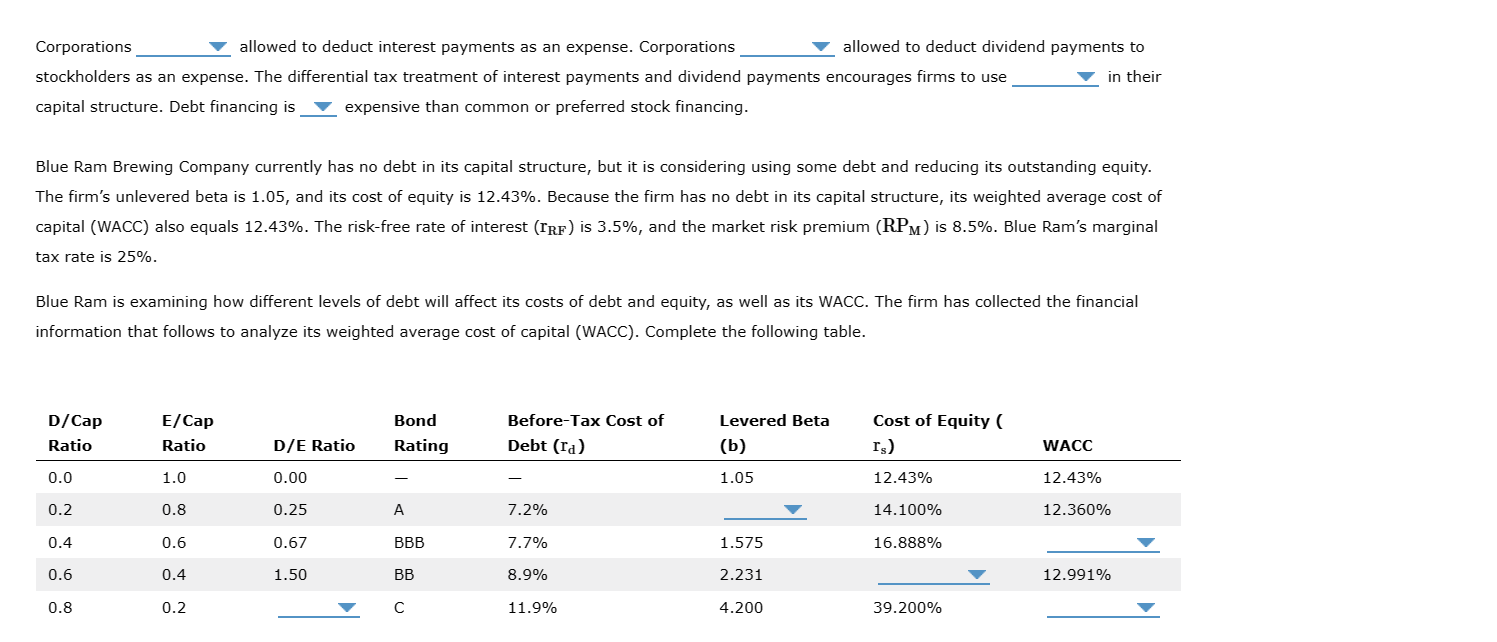
Task: Click the arrow icon on the capital structure blank
Action: click(x=1088, y=77)
